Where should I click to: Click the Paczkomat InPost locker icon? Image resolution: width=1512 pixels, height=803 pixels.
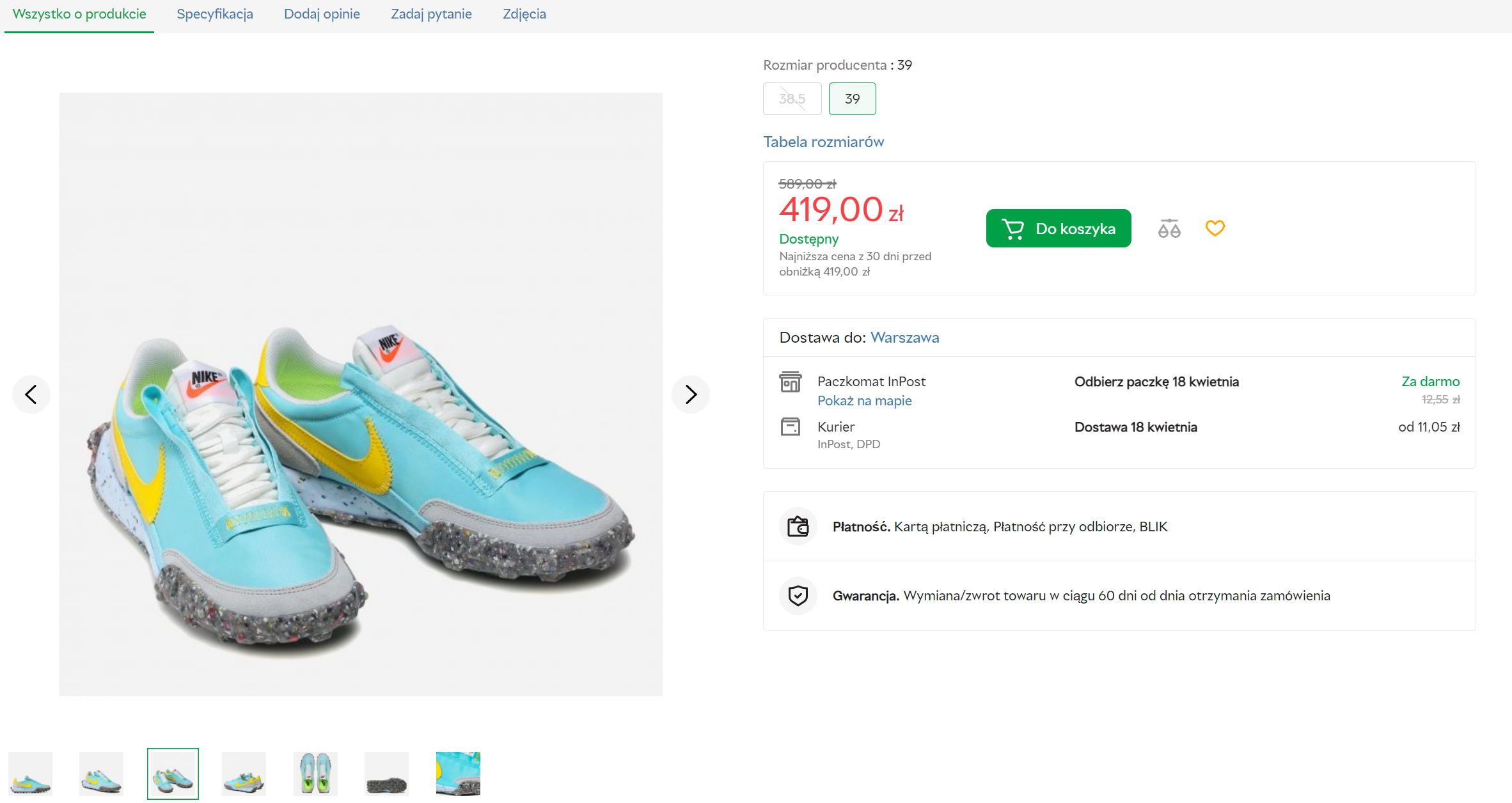tap(790, 382)
